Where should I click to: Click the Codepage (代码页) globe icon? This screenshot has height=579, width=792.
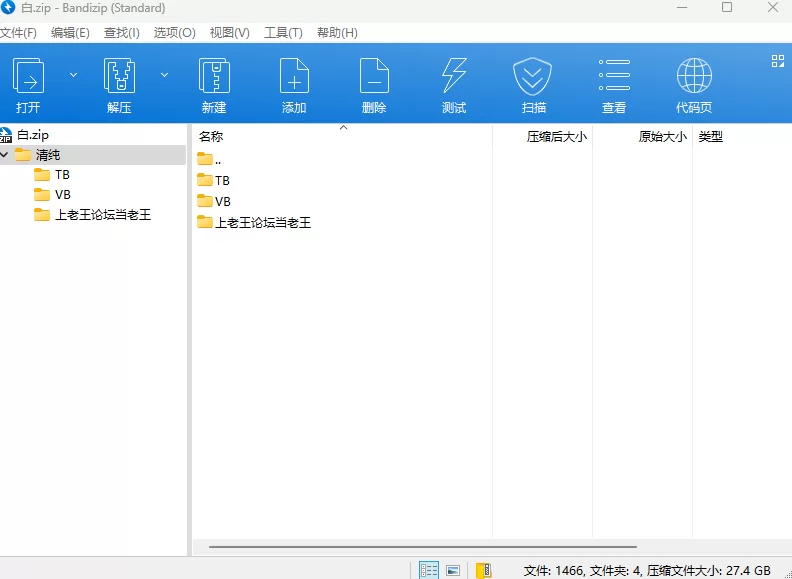pyautogui.click(x=694, y=76)
